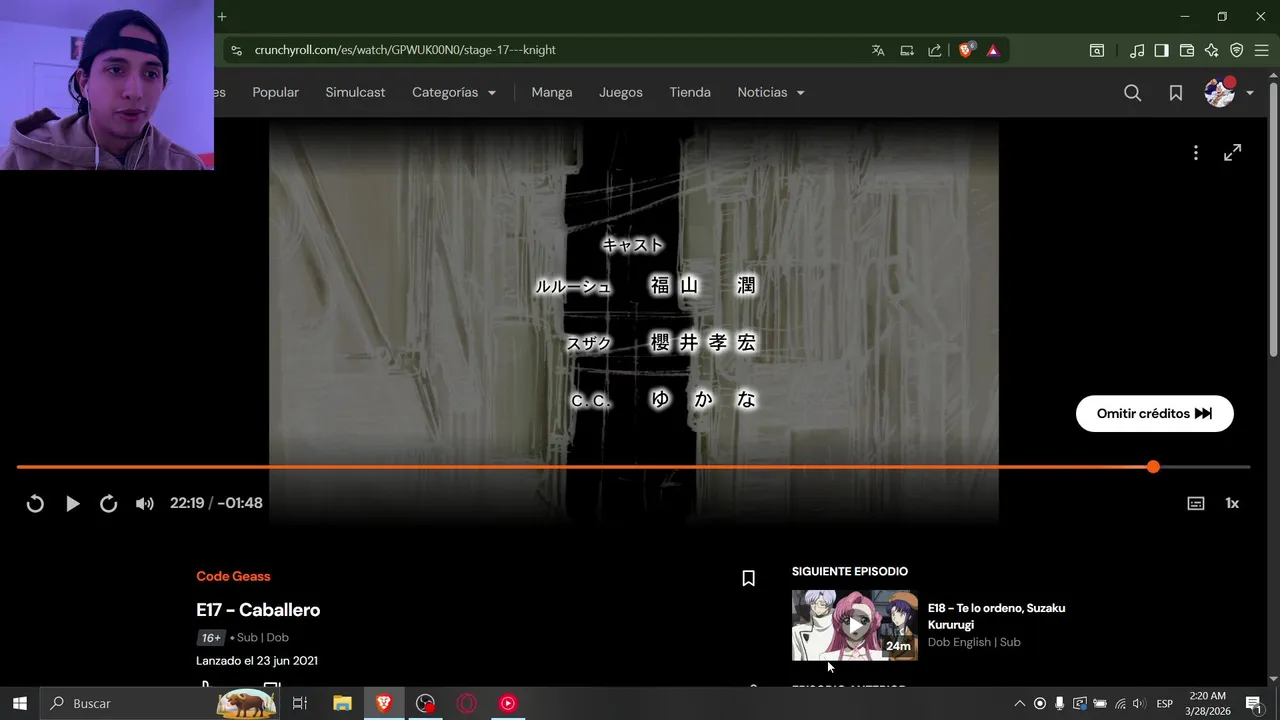Mute the player volume
Image resolution: width=1280 pixels, height=720 pixels.
(x=145, y=504)
